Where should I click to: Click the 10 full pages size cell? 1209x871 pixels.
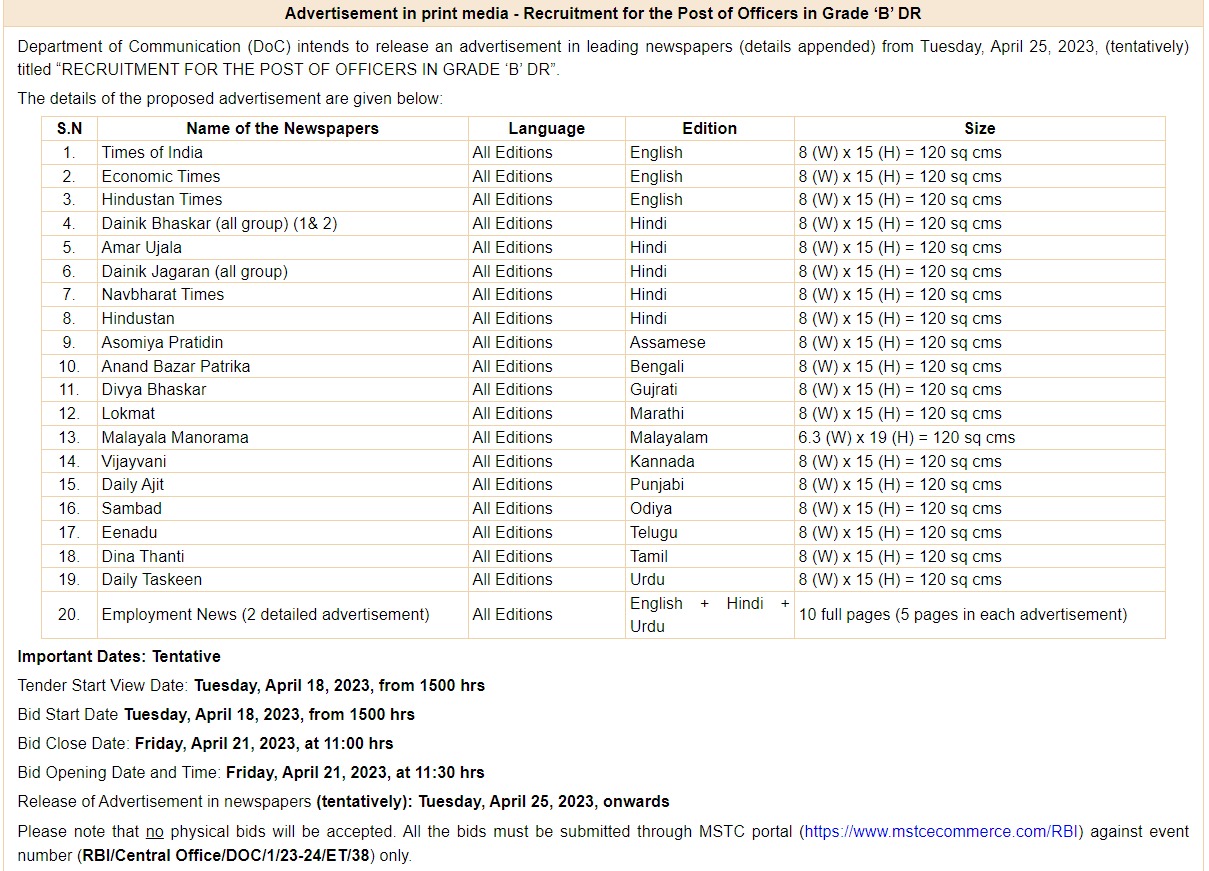961,614
